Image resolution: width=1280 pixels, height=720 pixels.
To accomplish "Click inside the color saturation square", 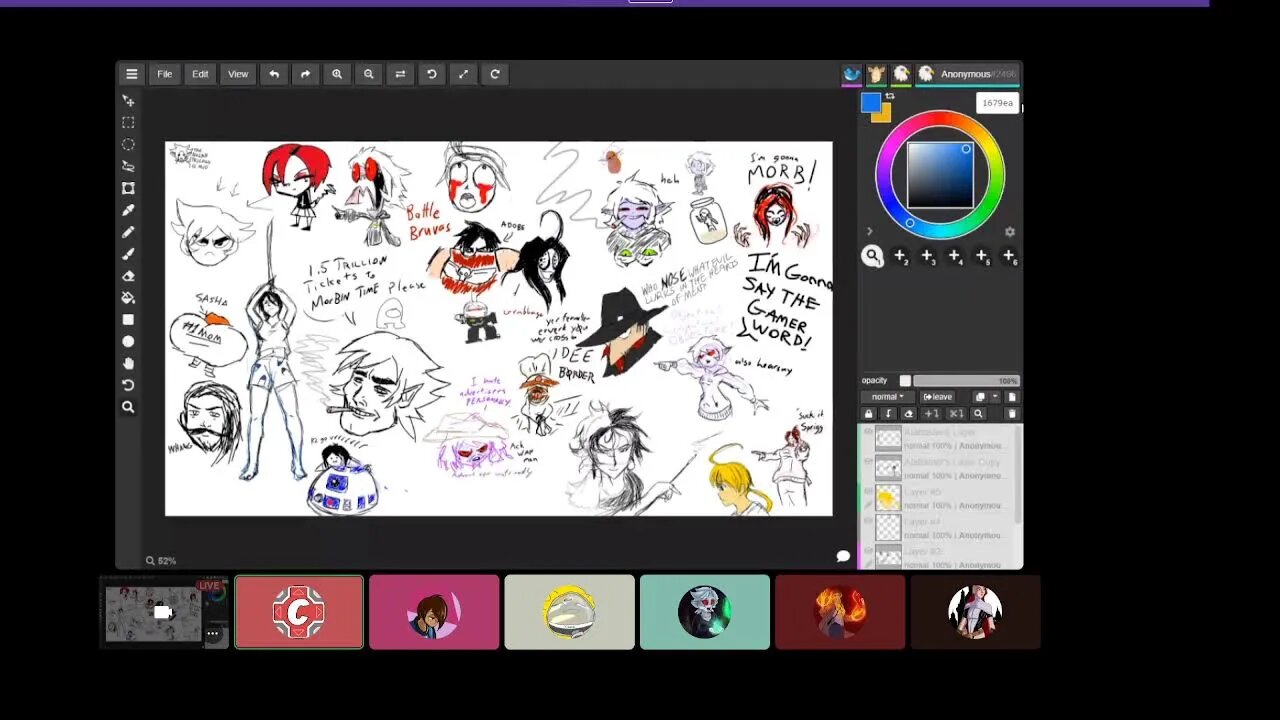I will pos(940,175).
